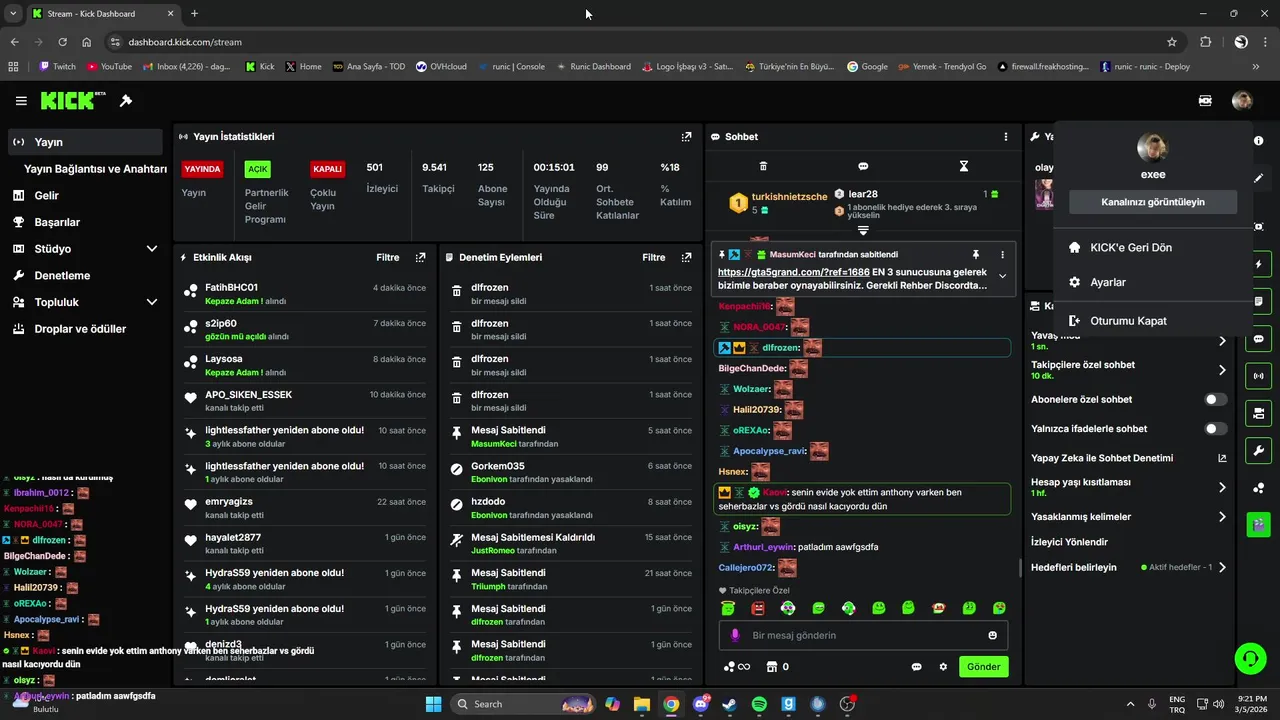Screen dimensions: 1280x720
Task: Toggle Abonelere özel sohbet switch
Action: pyautogui.click(x=1215, y=399)
